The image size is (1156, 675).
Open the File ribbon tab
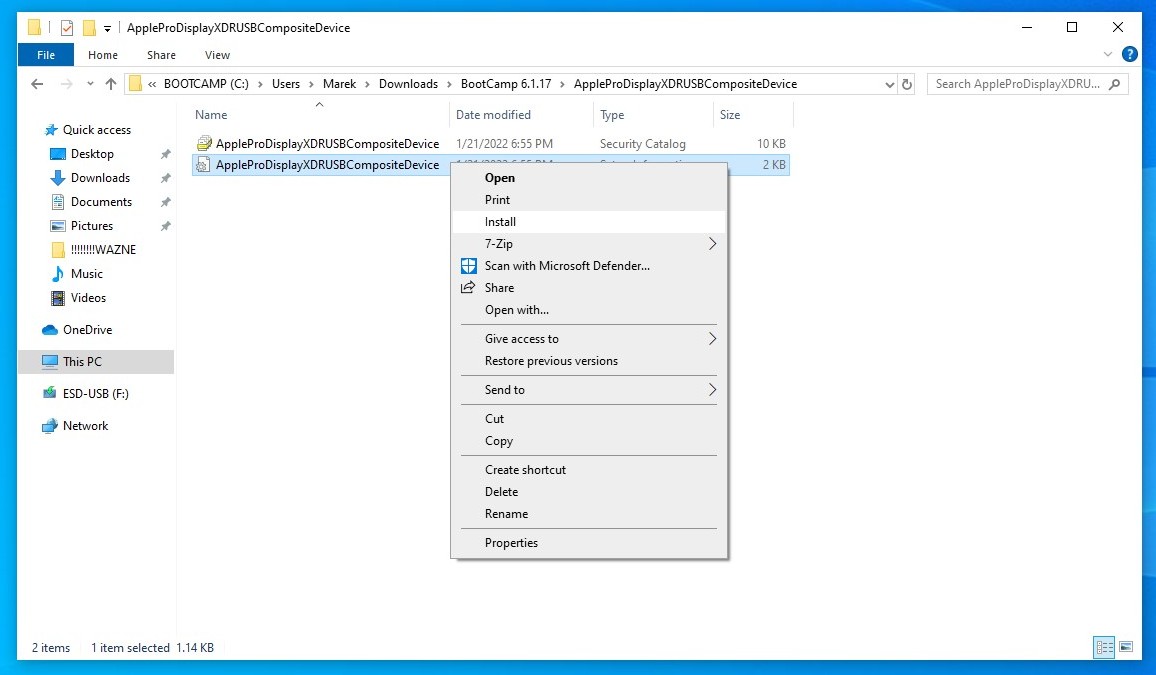pos(46,55)
